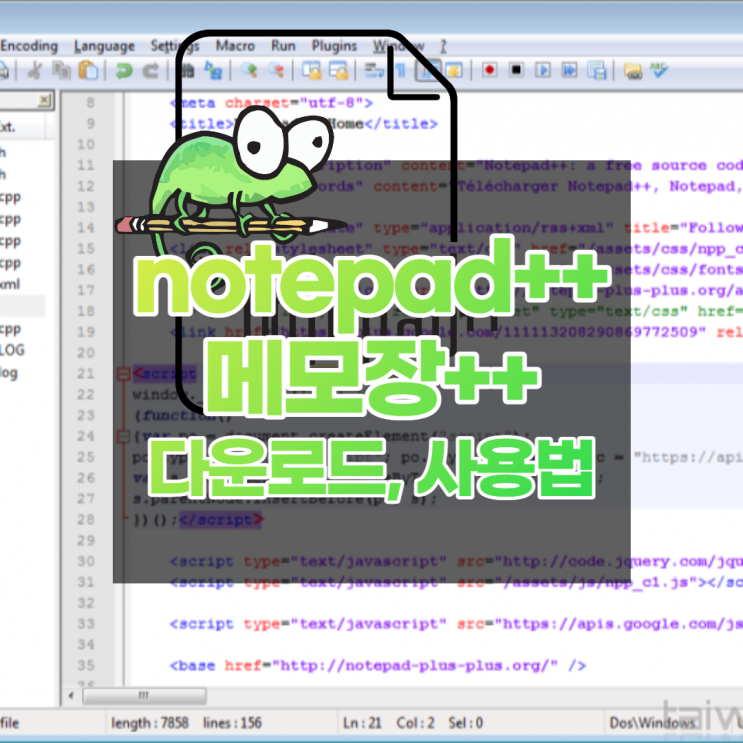Screen dimensions: 743x743
Task: Click the code.jquery.com script line
Action: [456, 562]
